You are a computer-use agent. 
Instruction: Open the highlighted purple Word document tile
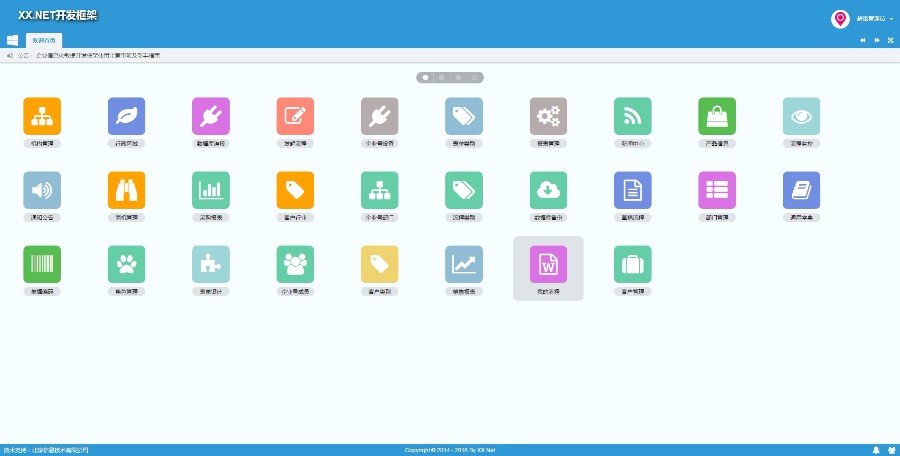click(548, 264)
